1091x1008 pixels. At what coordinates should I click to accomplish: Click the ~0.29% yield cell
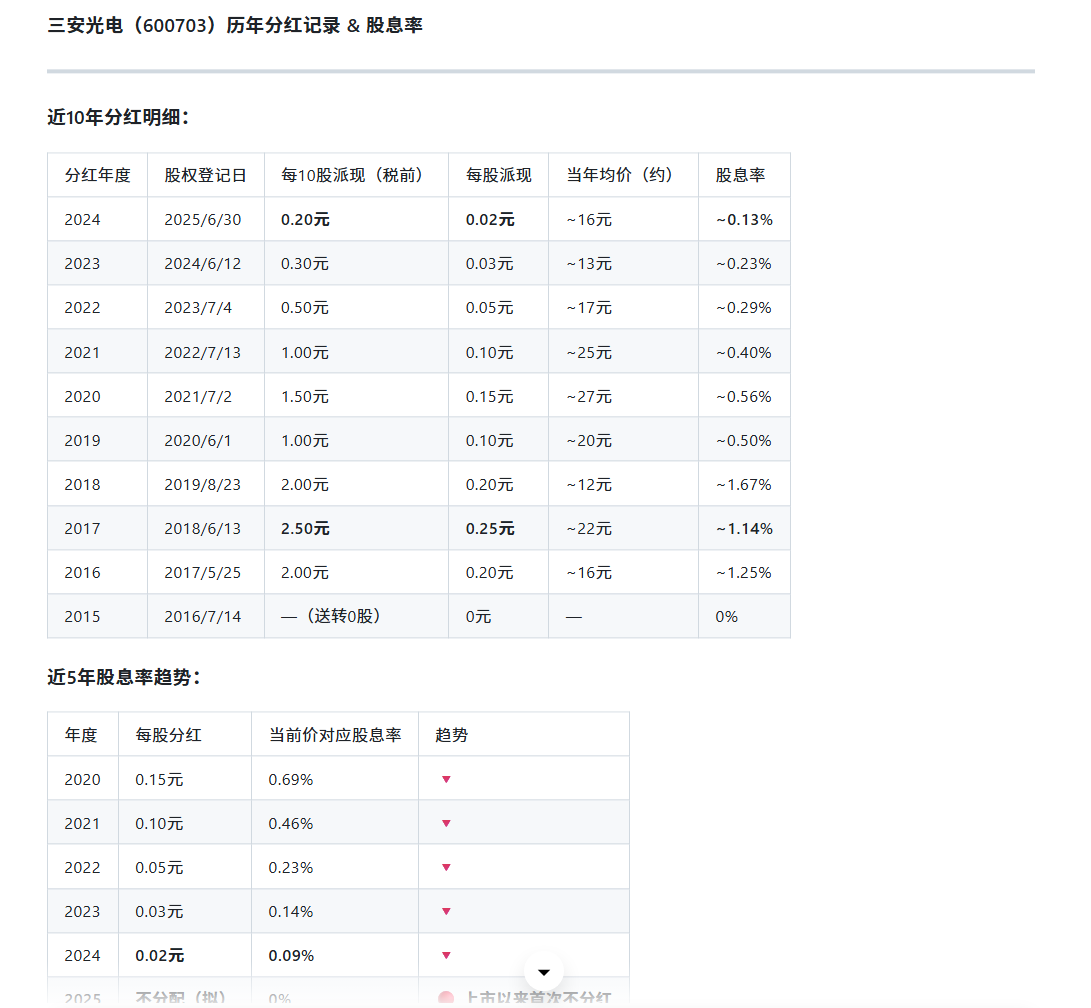coord(744,308)
